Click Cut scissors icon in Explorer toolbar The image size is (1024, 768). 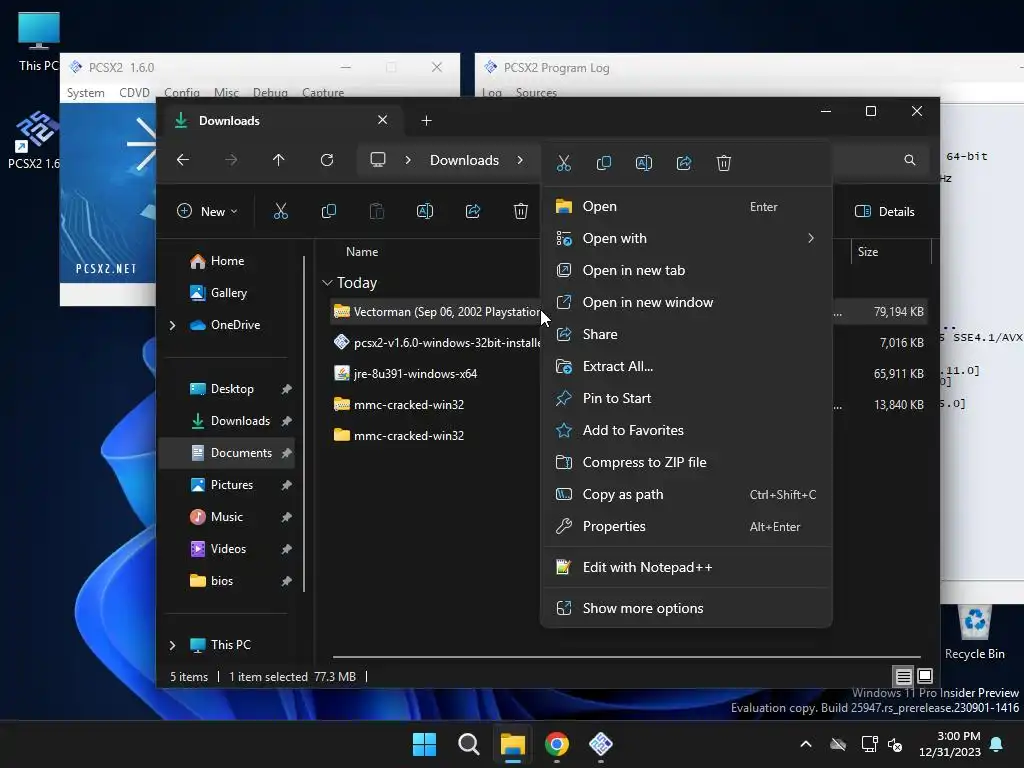pyautogui.click(x=281, y=211)
